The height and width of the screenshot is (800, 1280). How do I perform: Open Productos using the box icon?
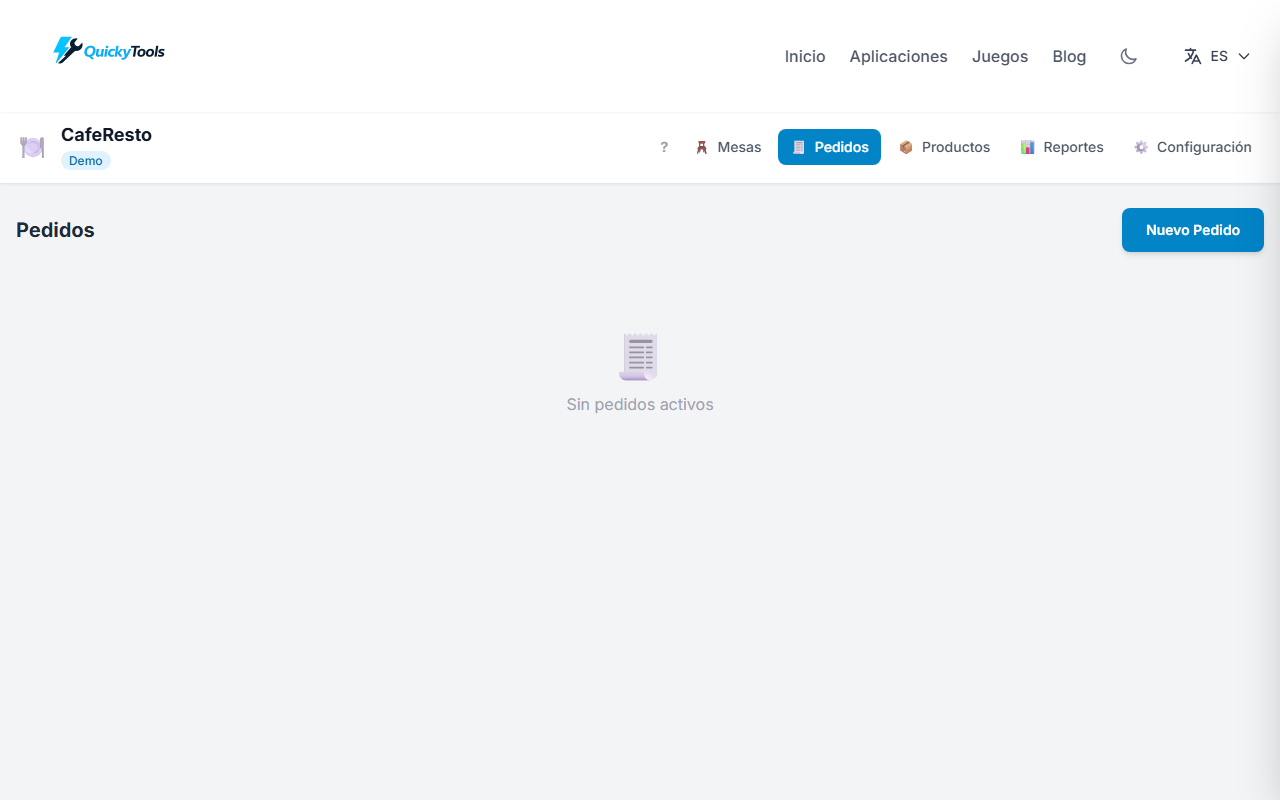pyautogui.click(x=906, y=147)
